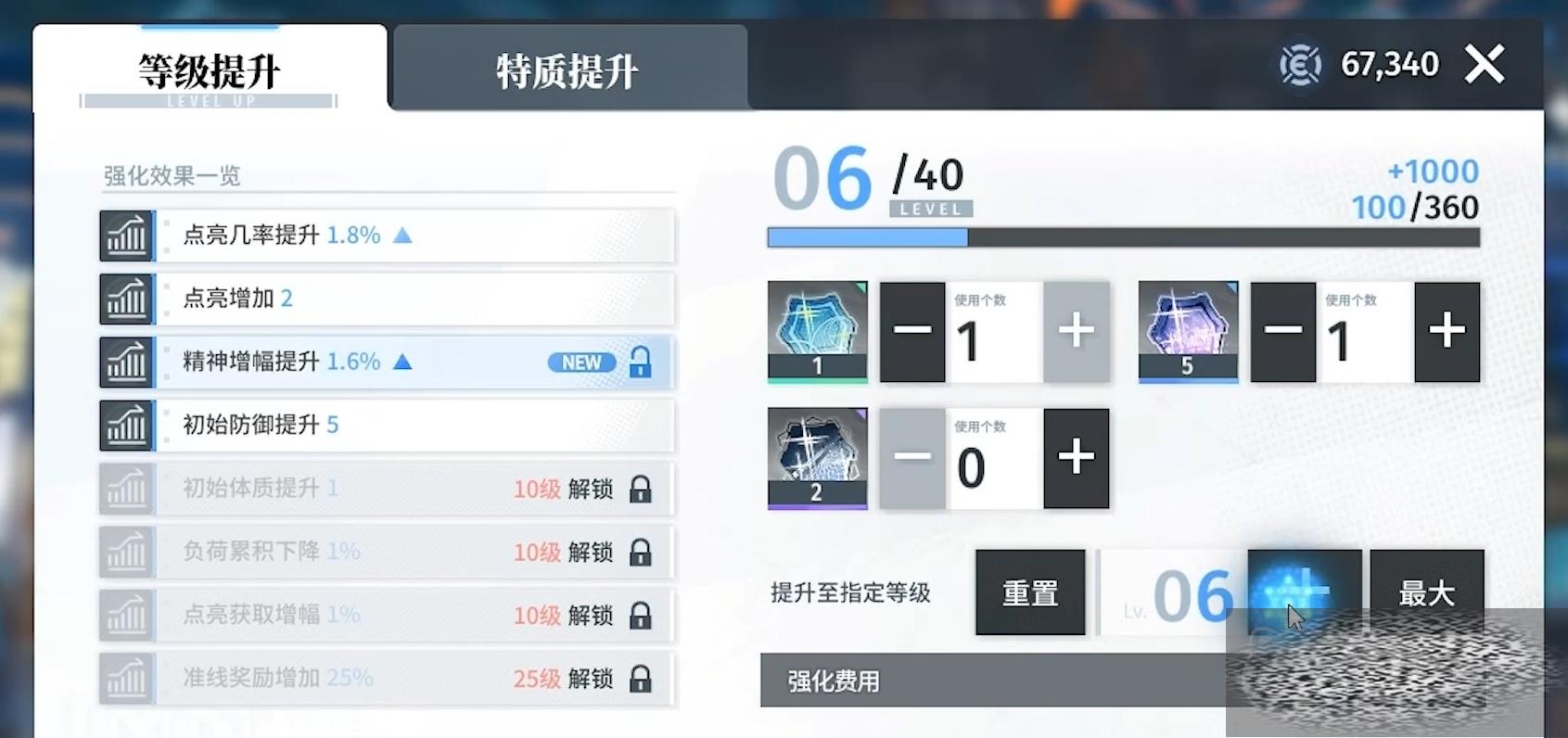
Task: Select the 点亮增加 2 effect row
Action: pos(388,299)
